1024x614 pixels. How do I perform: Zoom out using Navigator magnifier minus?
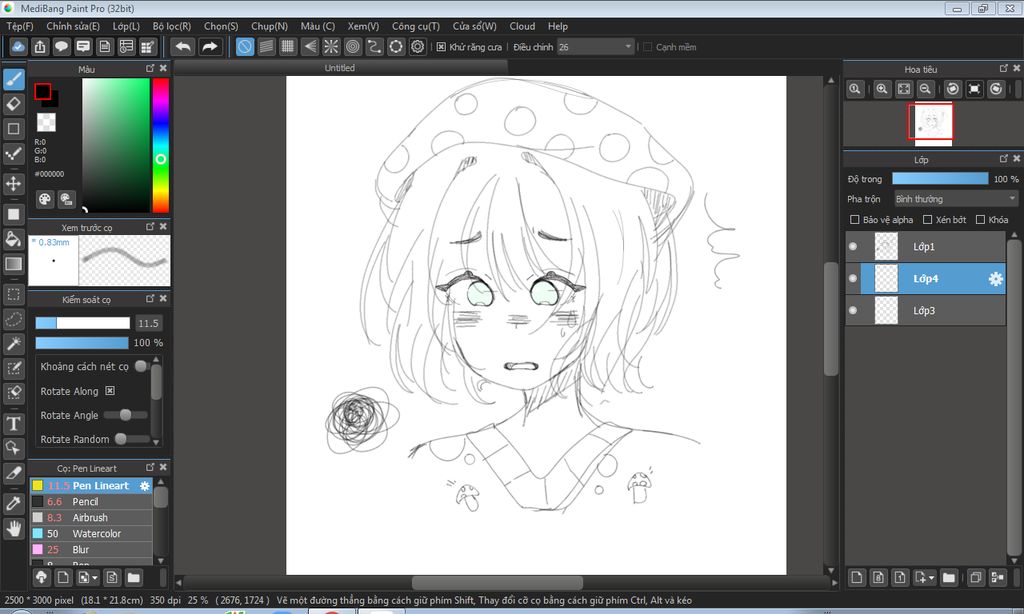click(925, 89)
